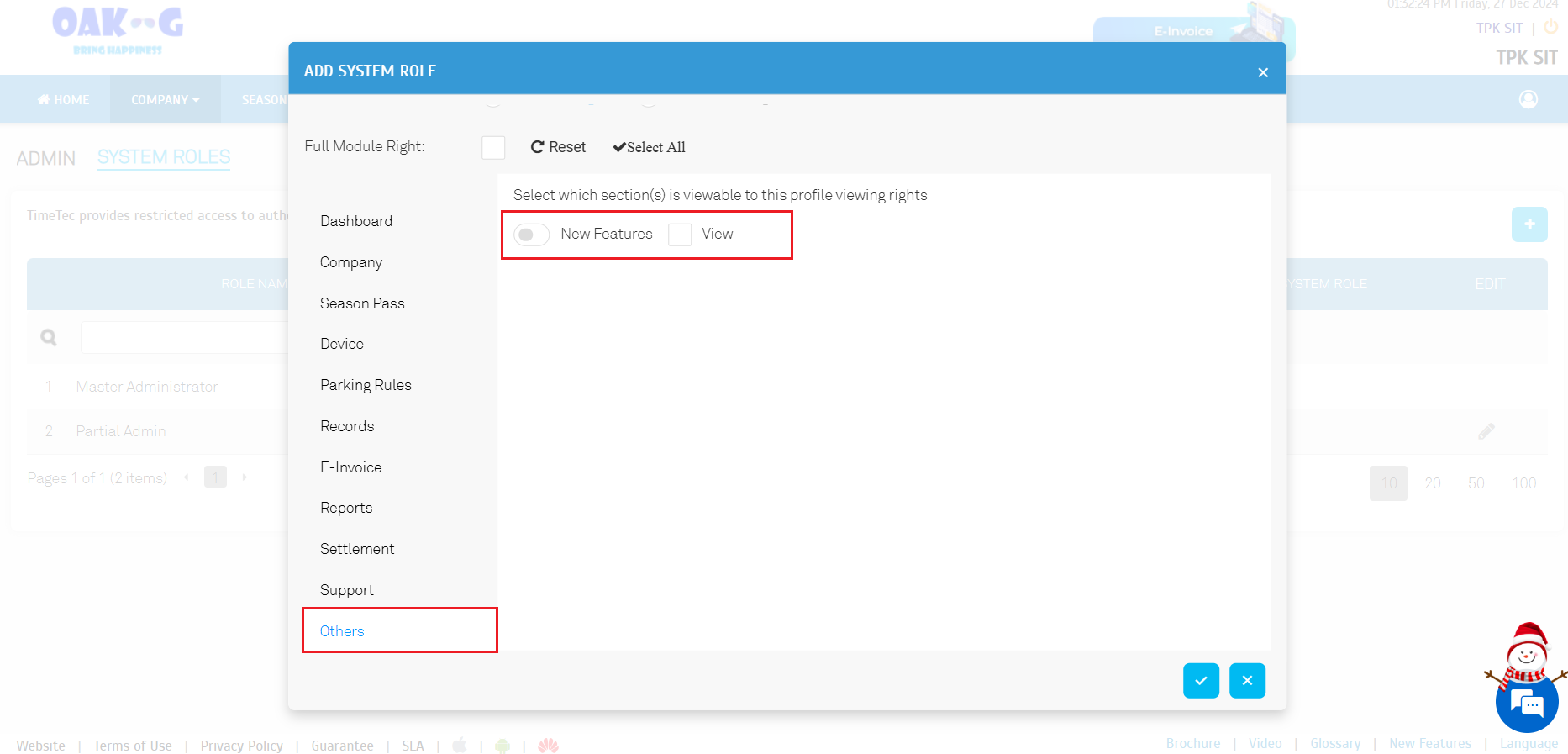Open the Company dropdown menu

coord(165,100)
